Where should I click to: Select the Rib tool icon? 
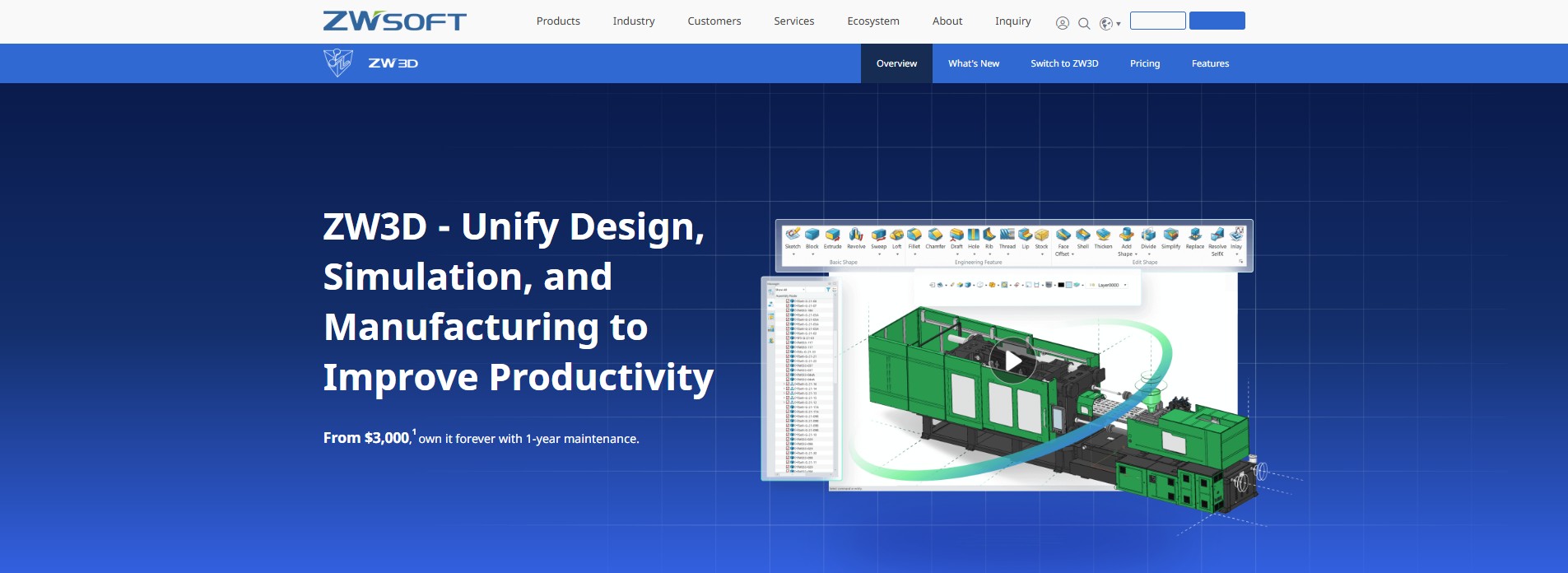pos(989,235)
